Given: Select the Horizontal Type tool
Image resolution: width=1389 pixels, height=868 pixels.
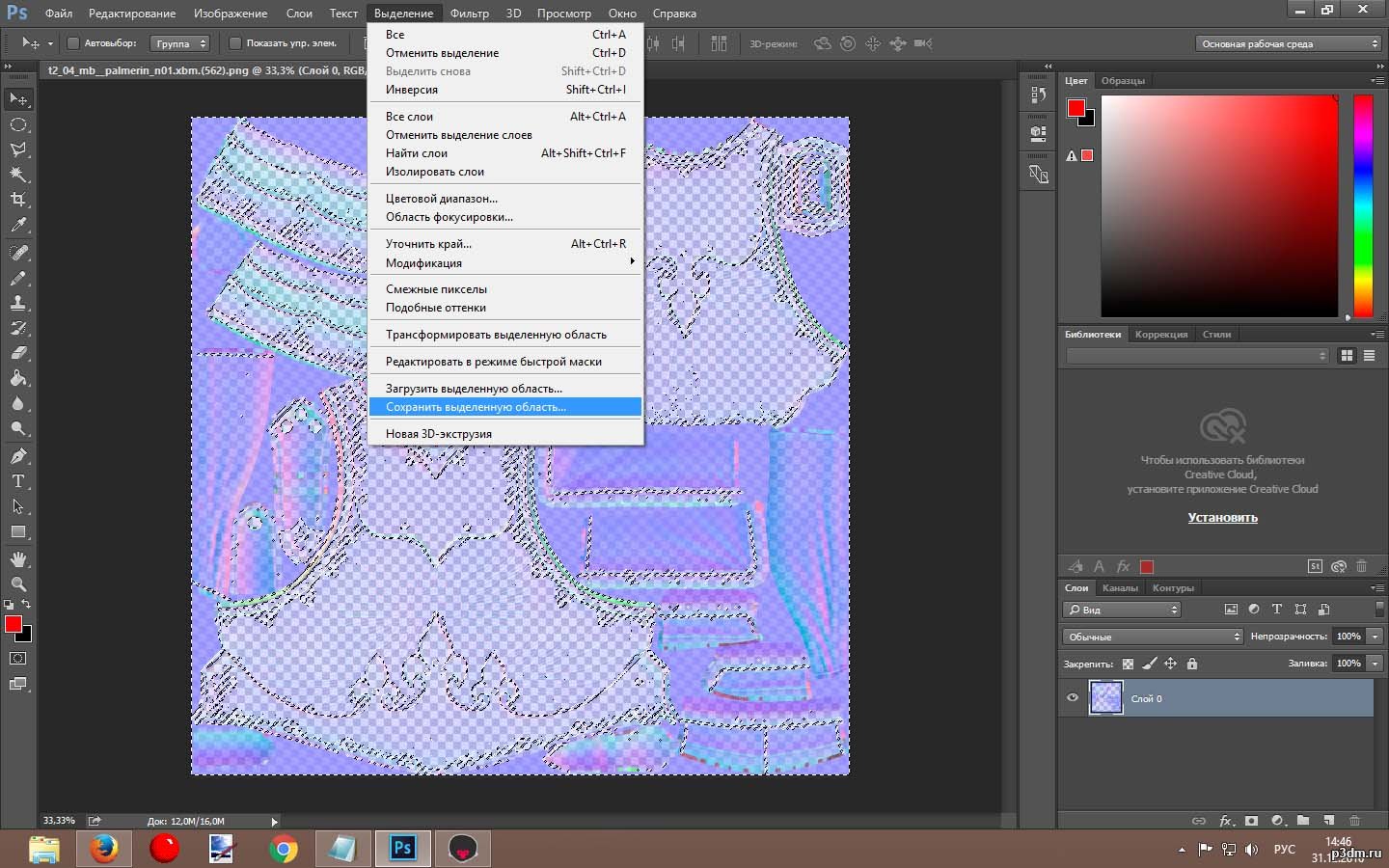Looking at the screenshot, I should pos(18,480).
